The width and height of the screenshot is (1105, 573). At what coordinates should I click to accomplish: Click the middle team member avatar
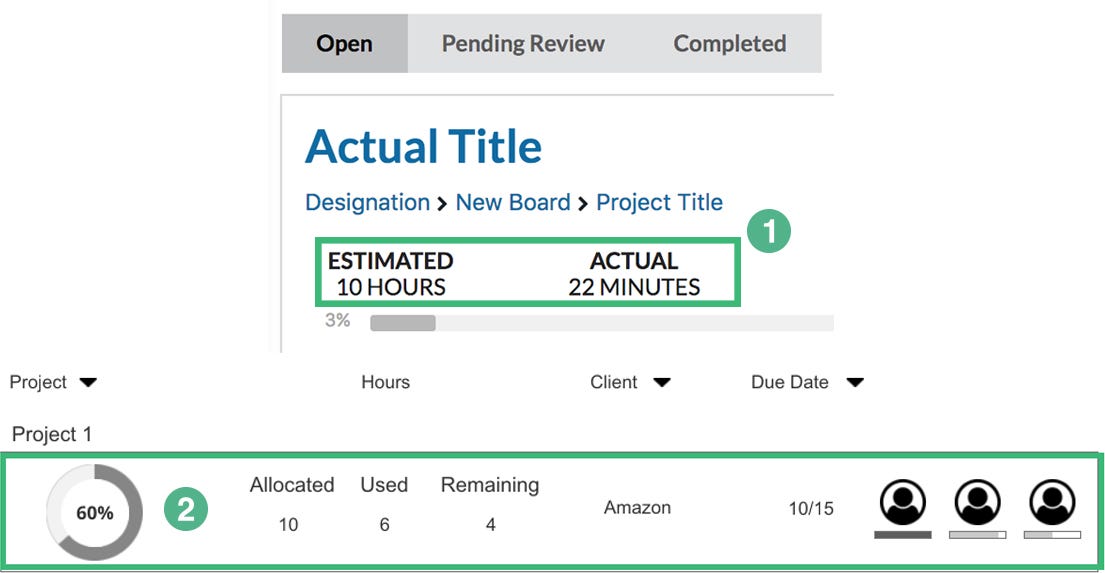click(x=977, y=501)
